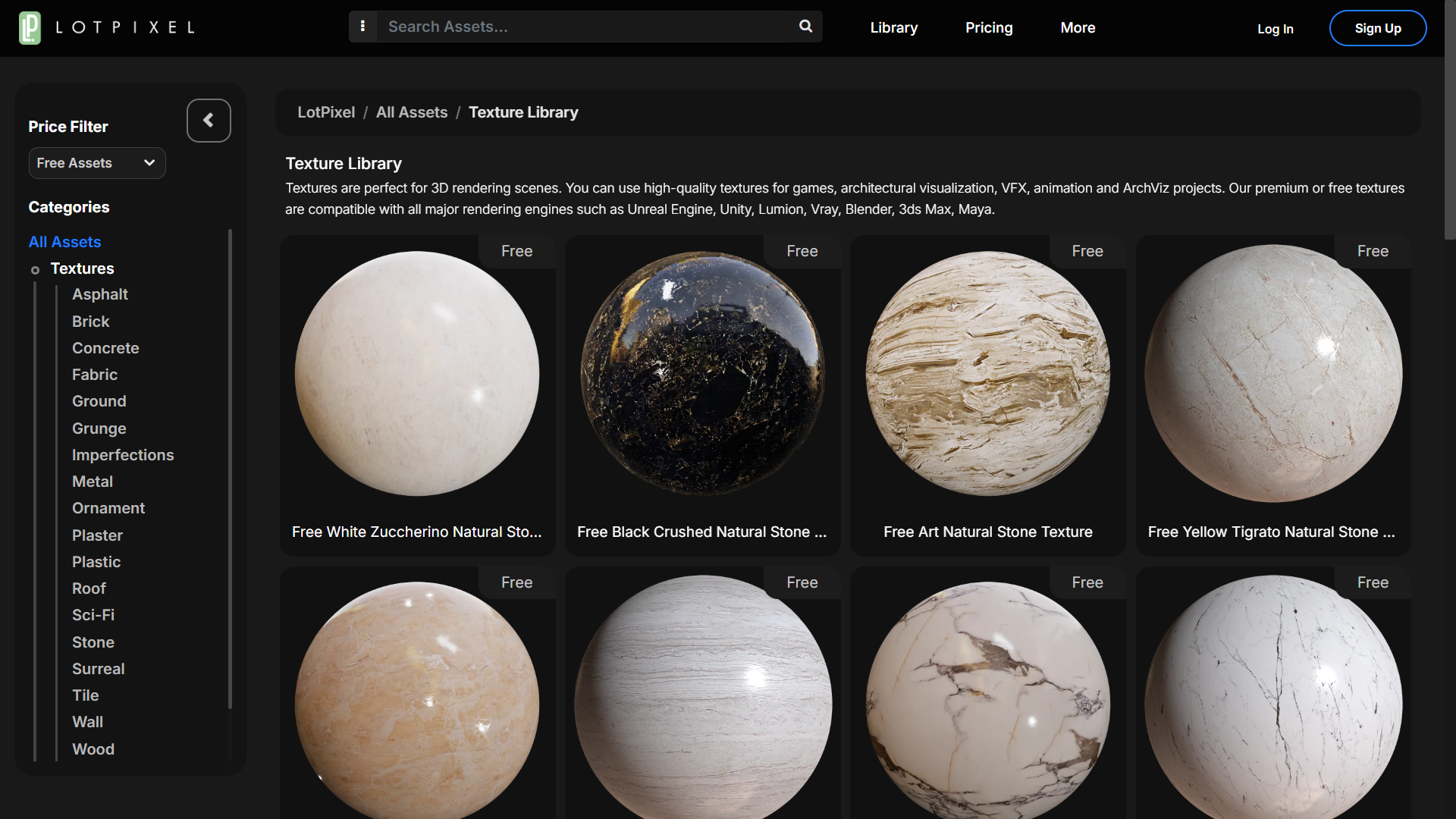Open Black Crushed stone sphere thumbnail
This screenshot has height=819, width=1456.
[x=703, y=374]
